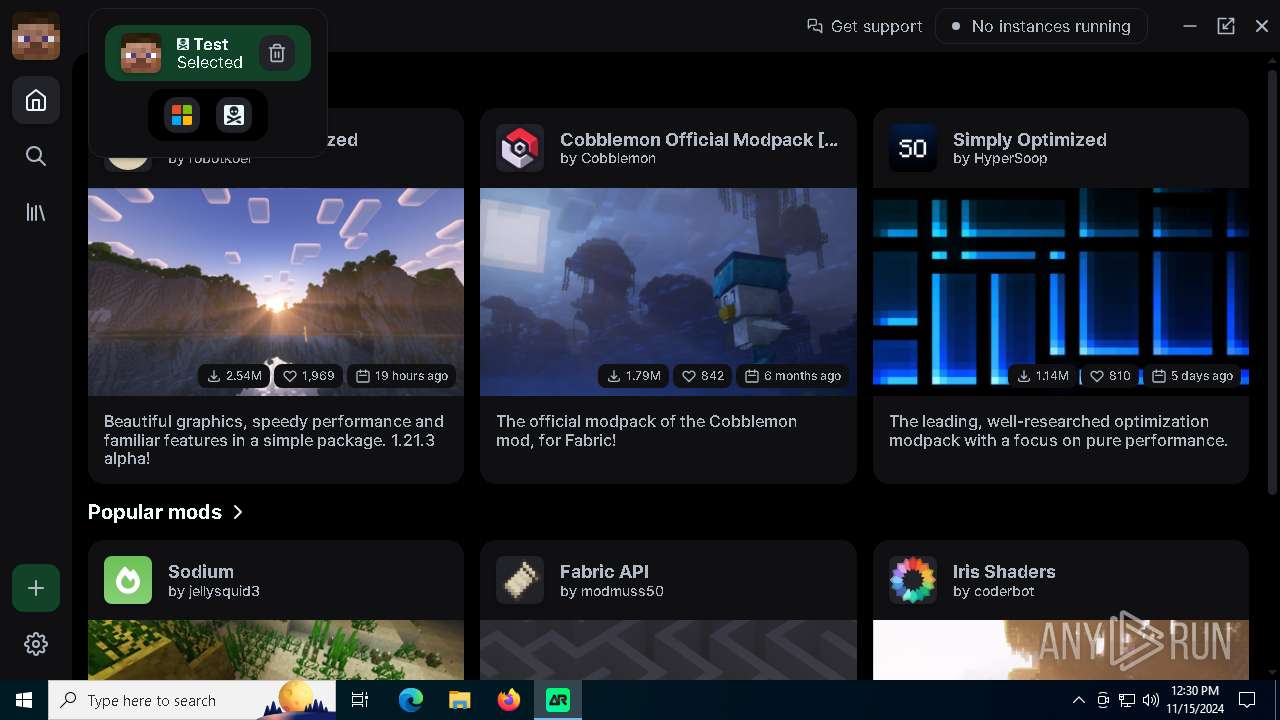The image size is (1280, 720).
Task: Open Settings gear in sidebar
Action: coord(36,644)
